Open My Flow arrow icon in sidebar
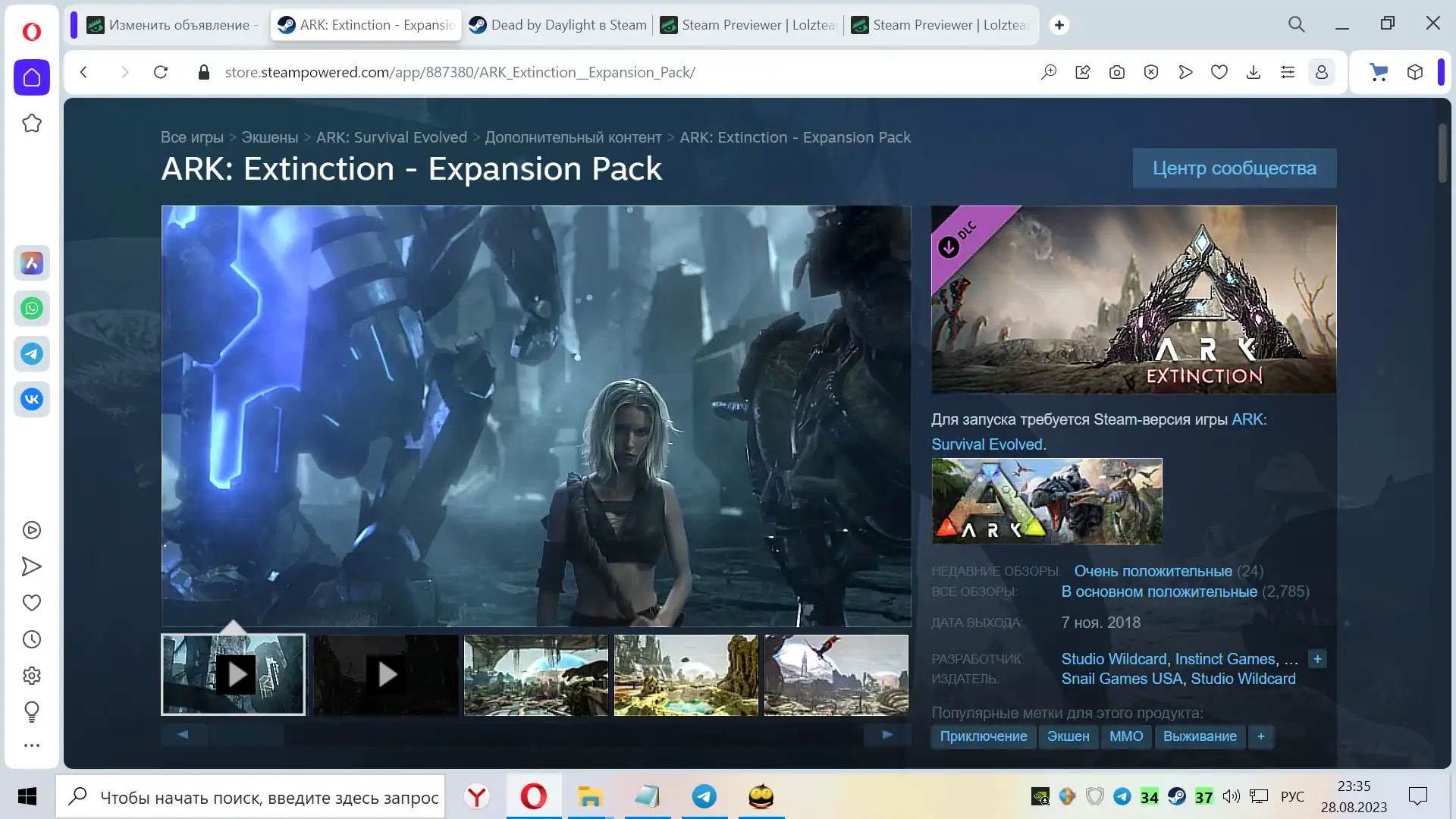The image size is (1456, 819). coord(32,566)
